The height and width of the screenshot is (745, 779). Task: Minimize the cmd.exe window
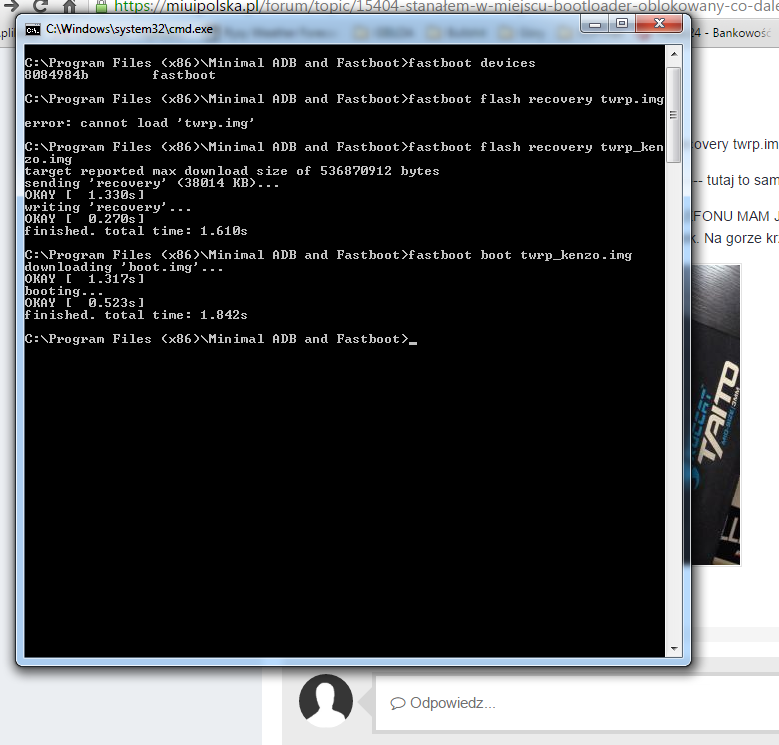tap(594, 24)
